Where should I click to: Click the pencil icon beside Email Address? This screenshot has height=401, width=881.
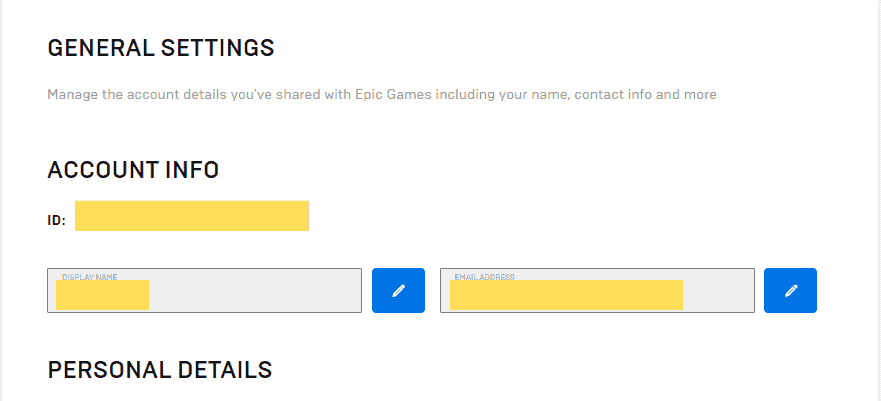(791, 290)
